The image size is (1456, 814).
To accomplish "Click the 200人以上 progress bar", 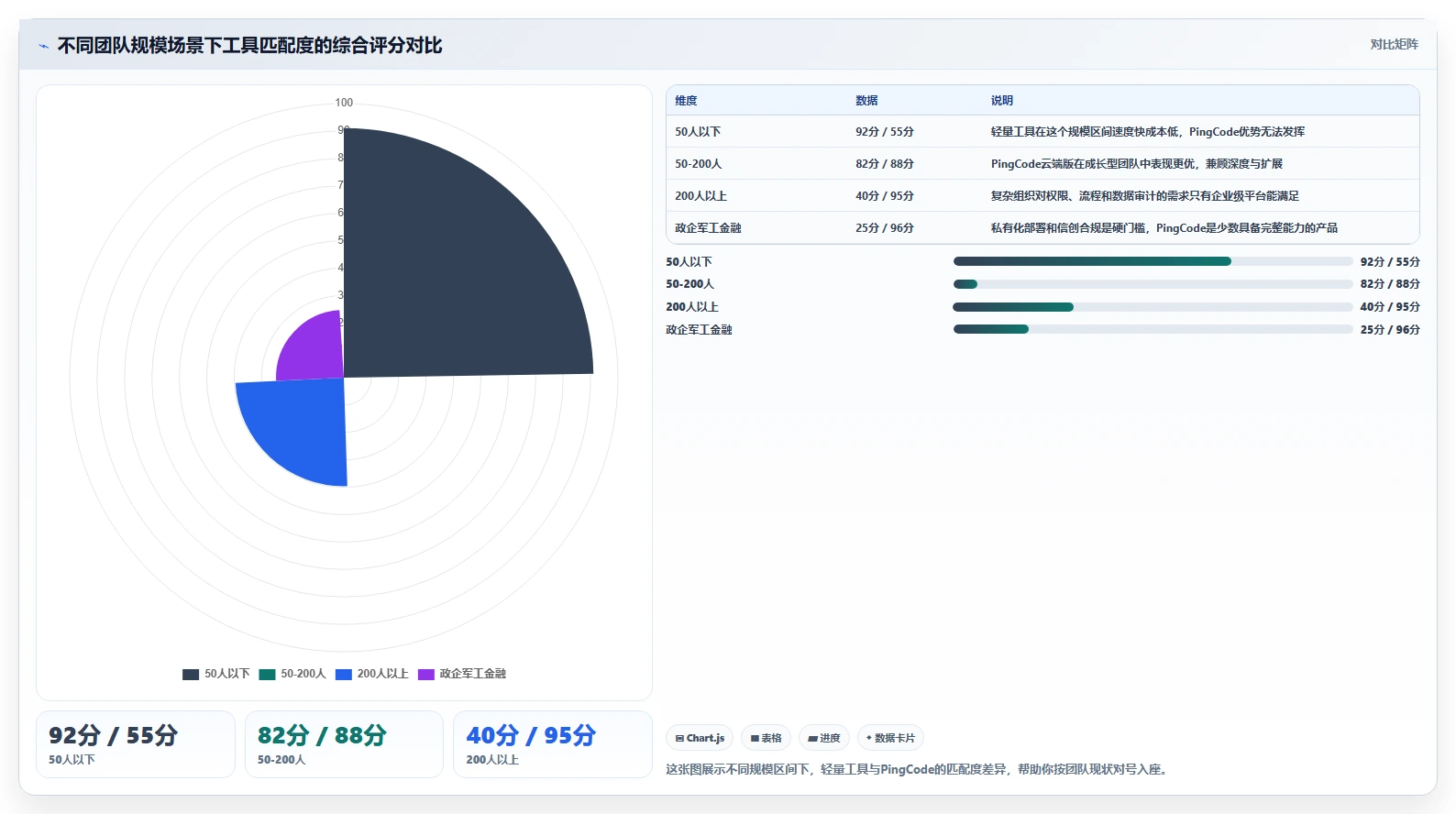I will (x=1153, y=307).
